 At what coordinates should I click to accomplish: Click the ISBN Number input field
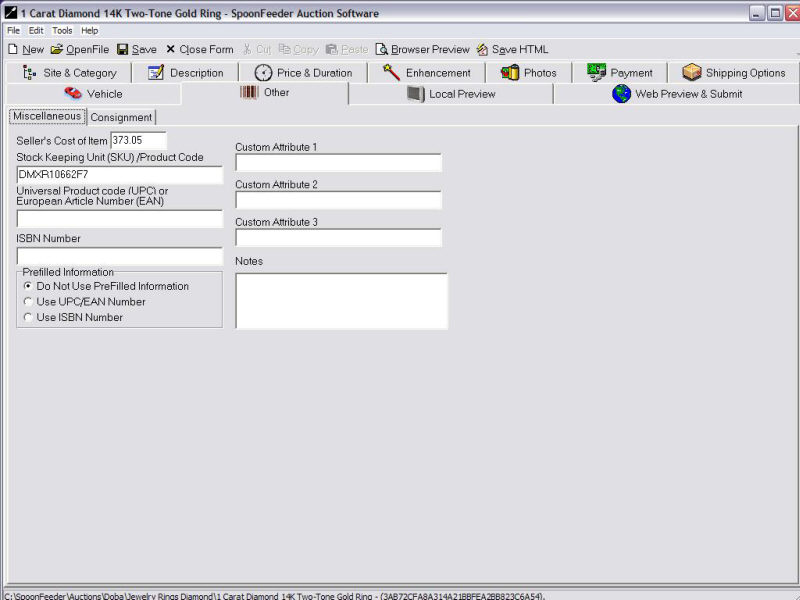click(119, 256)
